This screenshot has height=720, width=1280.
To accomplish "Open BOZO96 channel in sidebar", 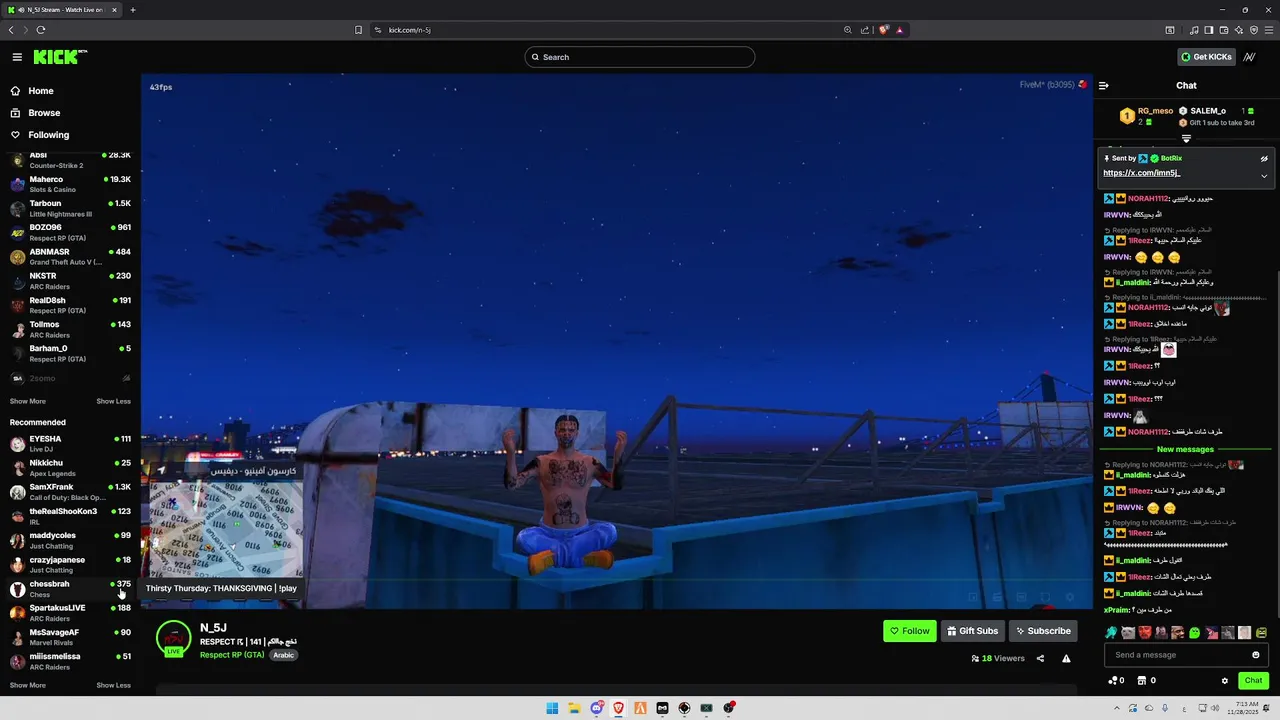I will click(x=70, y=232).
